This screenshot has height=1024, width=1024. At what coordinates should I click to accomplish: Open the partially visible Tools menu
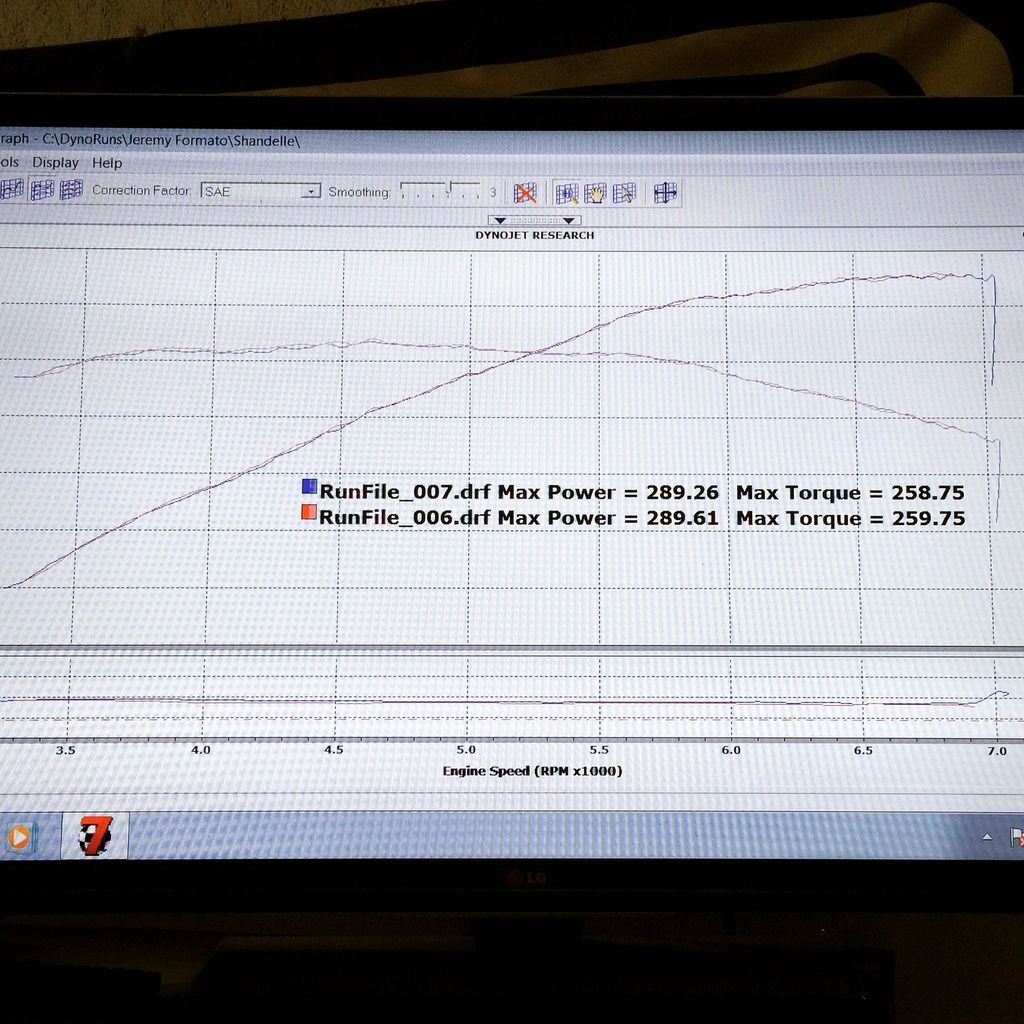click(x=9, y=161)
